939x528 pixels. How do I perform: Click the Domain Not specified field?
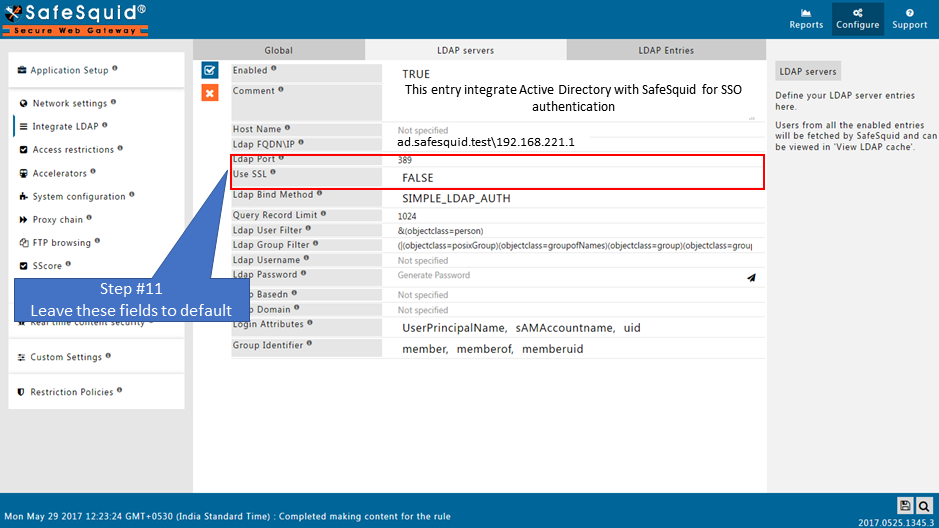(573, 310)
